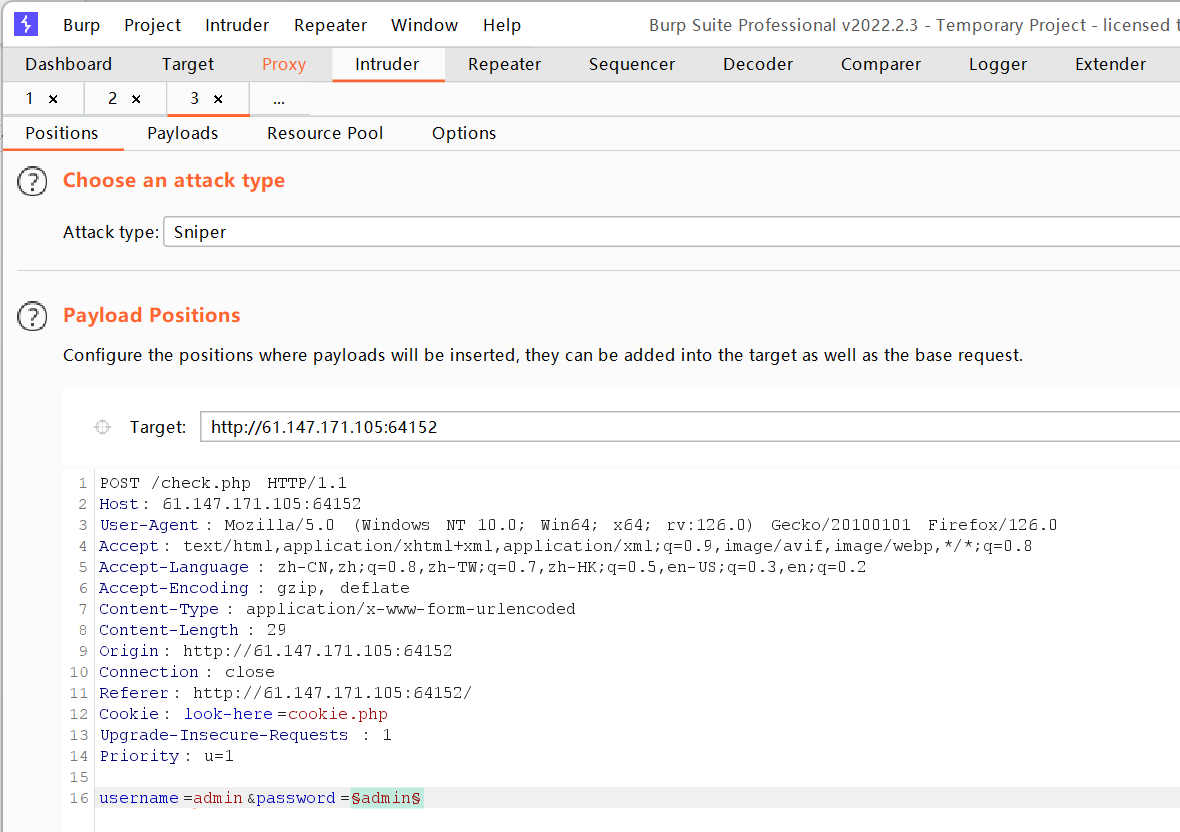Open the Burp menu
The image size is (1180, 832).
click(81, 25)
